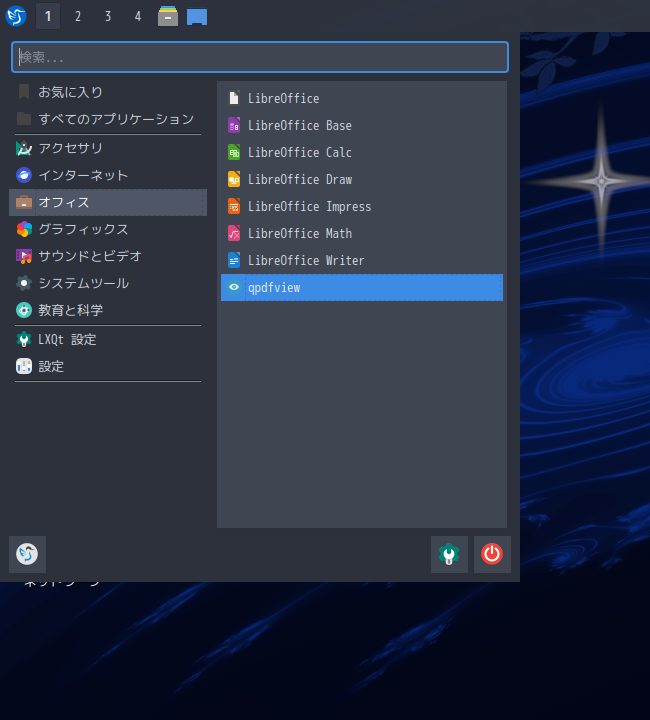Launch LibreOffice Math
The image size is (650, 720).
click(362, 233)
